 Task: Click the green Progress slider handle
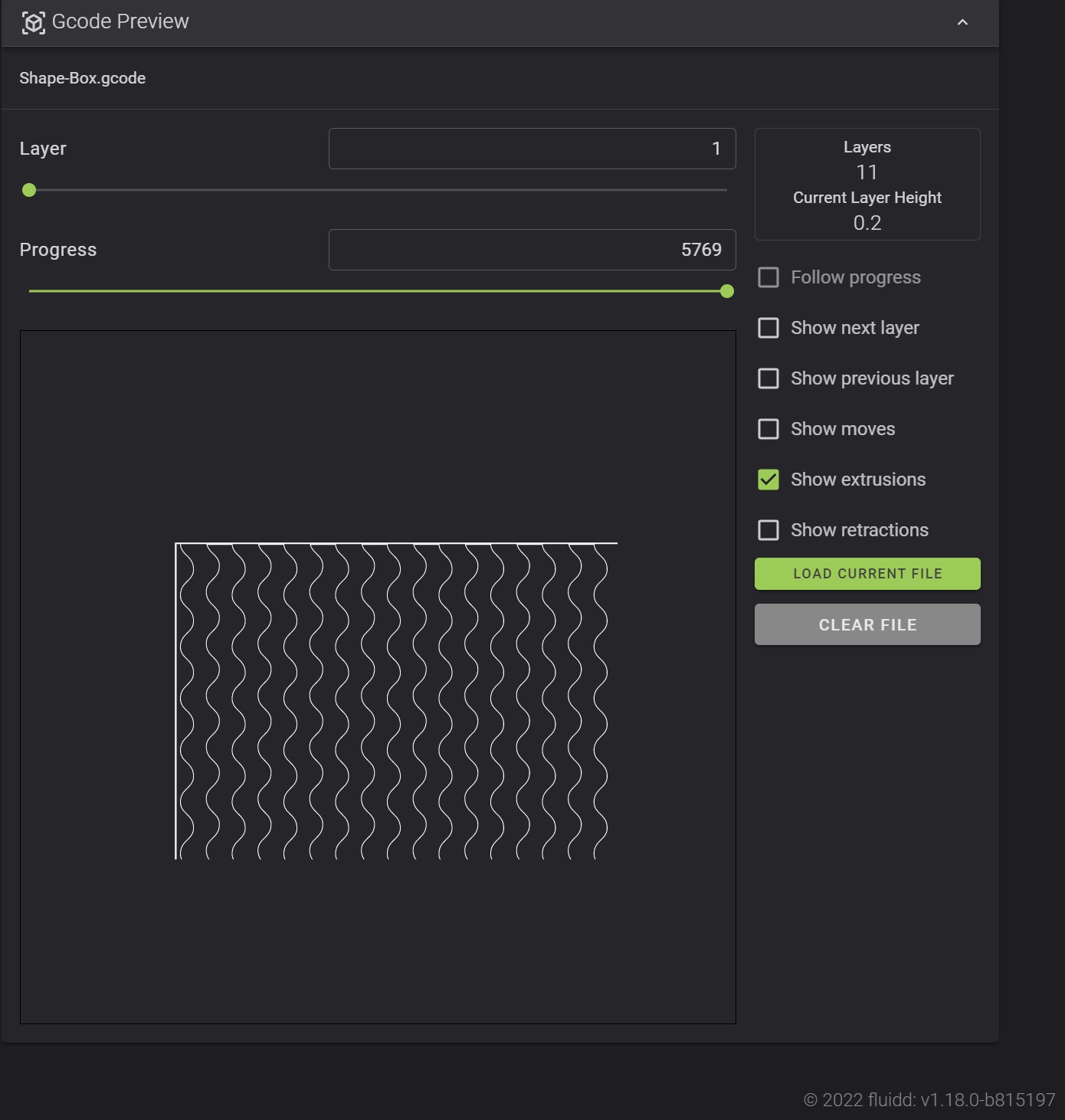pyautogui.click(x=726, y=291)
